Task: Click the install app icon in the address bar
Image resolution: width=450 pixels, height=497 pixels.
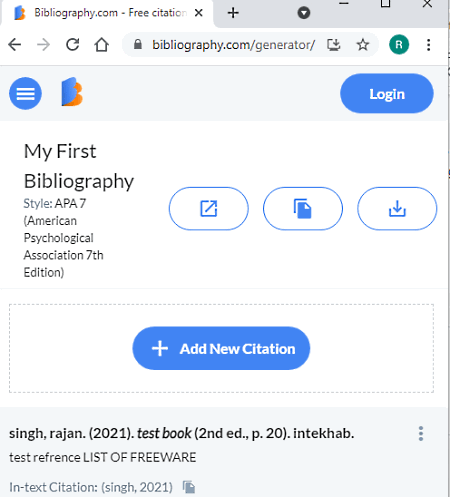Action: coord(334,45)
